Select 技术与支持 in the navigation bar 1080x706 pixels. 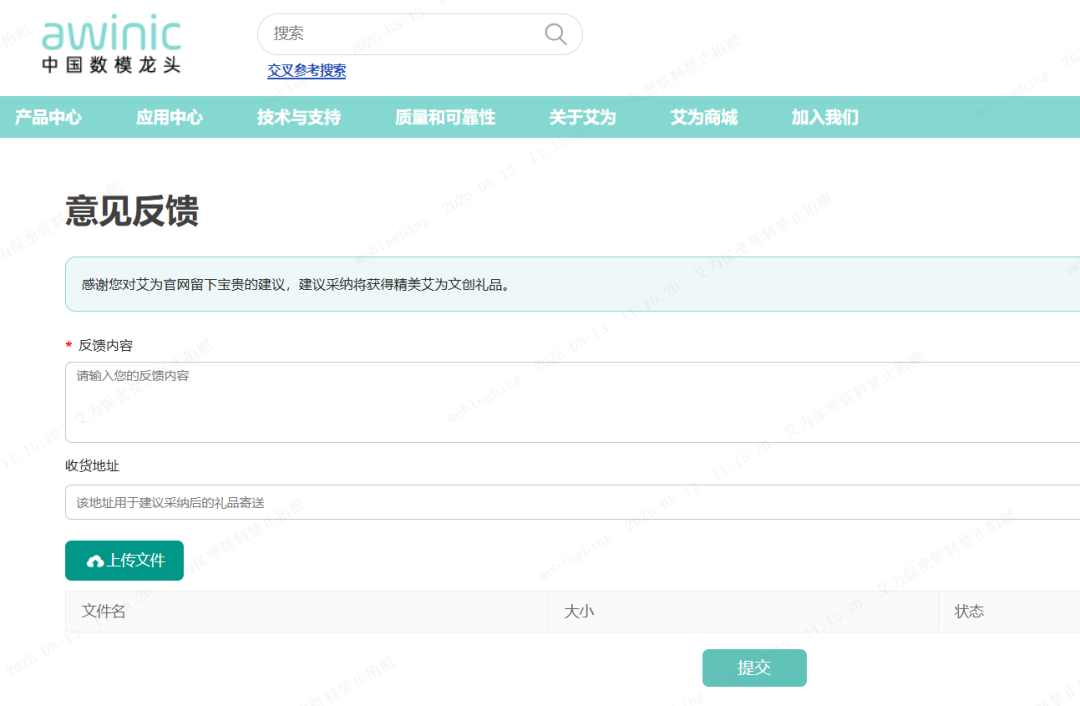pos(298,117)
